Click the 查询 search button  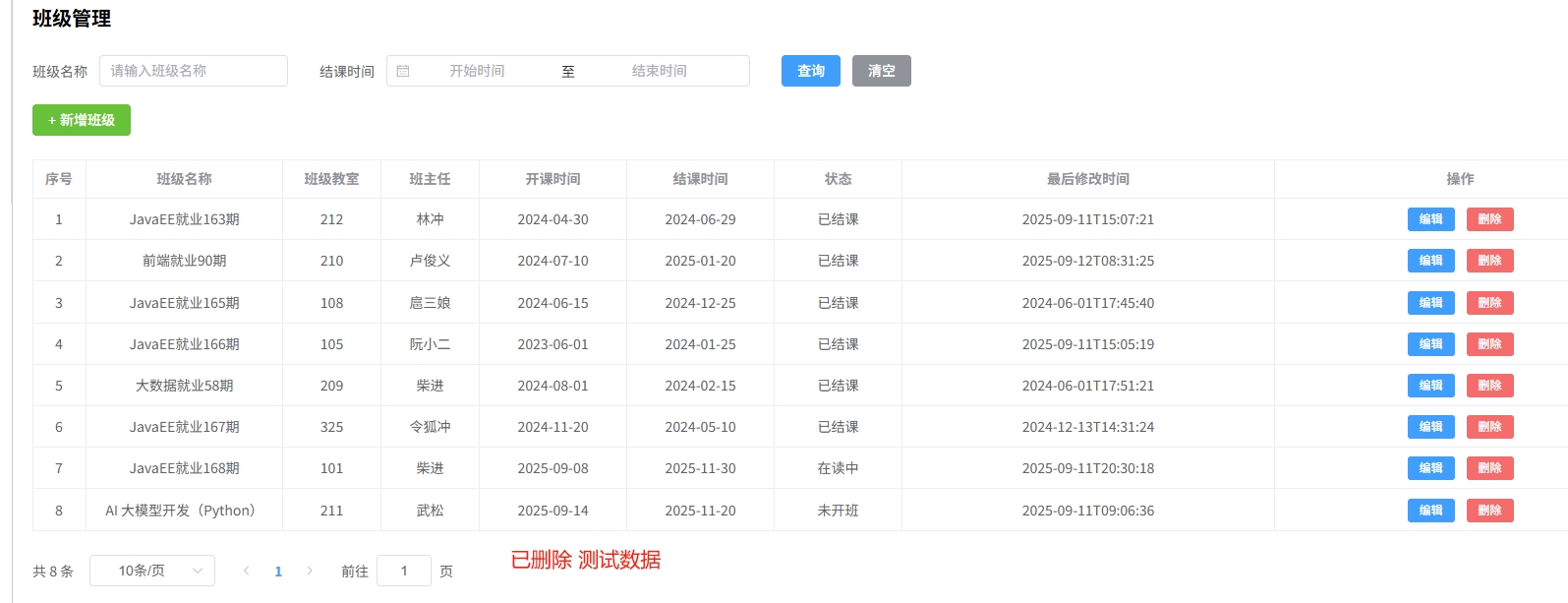point(811,71)
